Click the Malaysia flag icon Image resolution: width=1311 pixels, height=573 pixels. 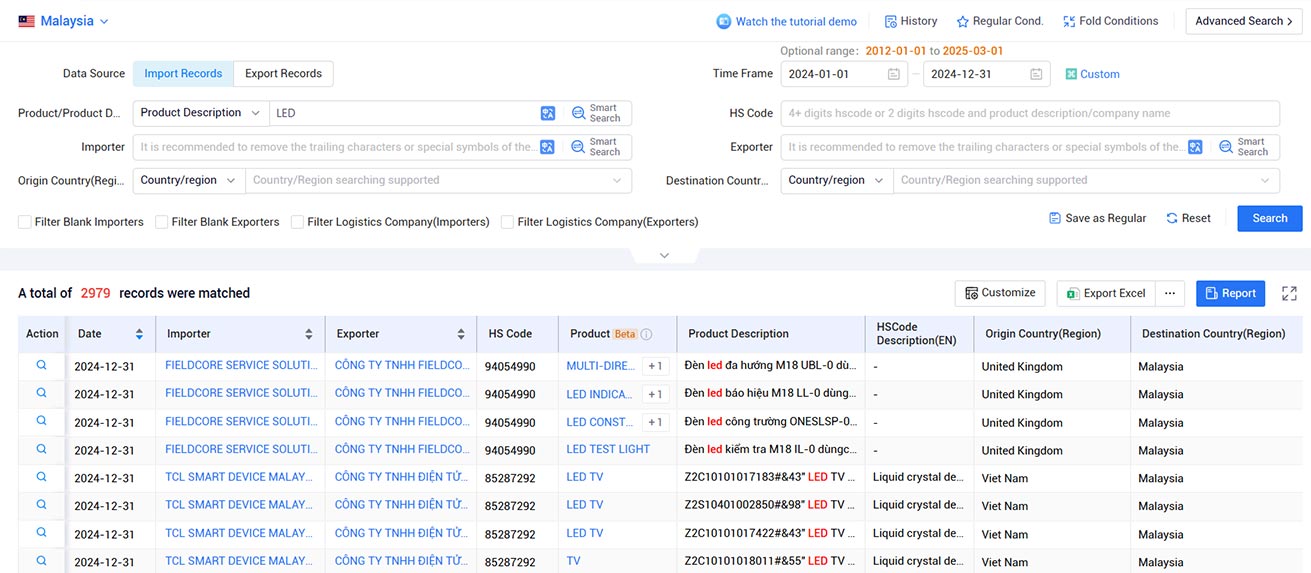coord(26,21)
